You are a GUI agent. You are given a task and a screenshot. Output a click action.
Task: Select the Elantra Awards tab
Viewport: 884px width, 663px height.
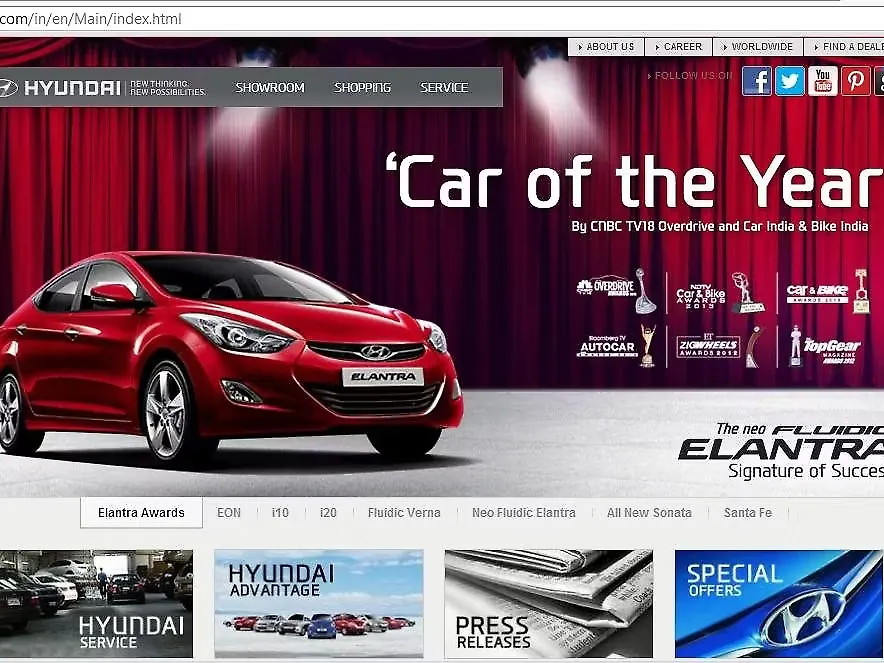pyautogui.click(x=141, y=512)
